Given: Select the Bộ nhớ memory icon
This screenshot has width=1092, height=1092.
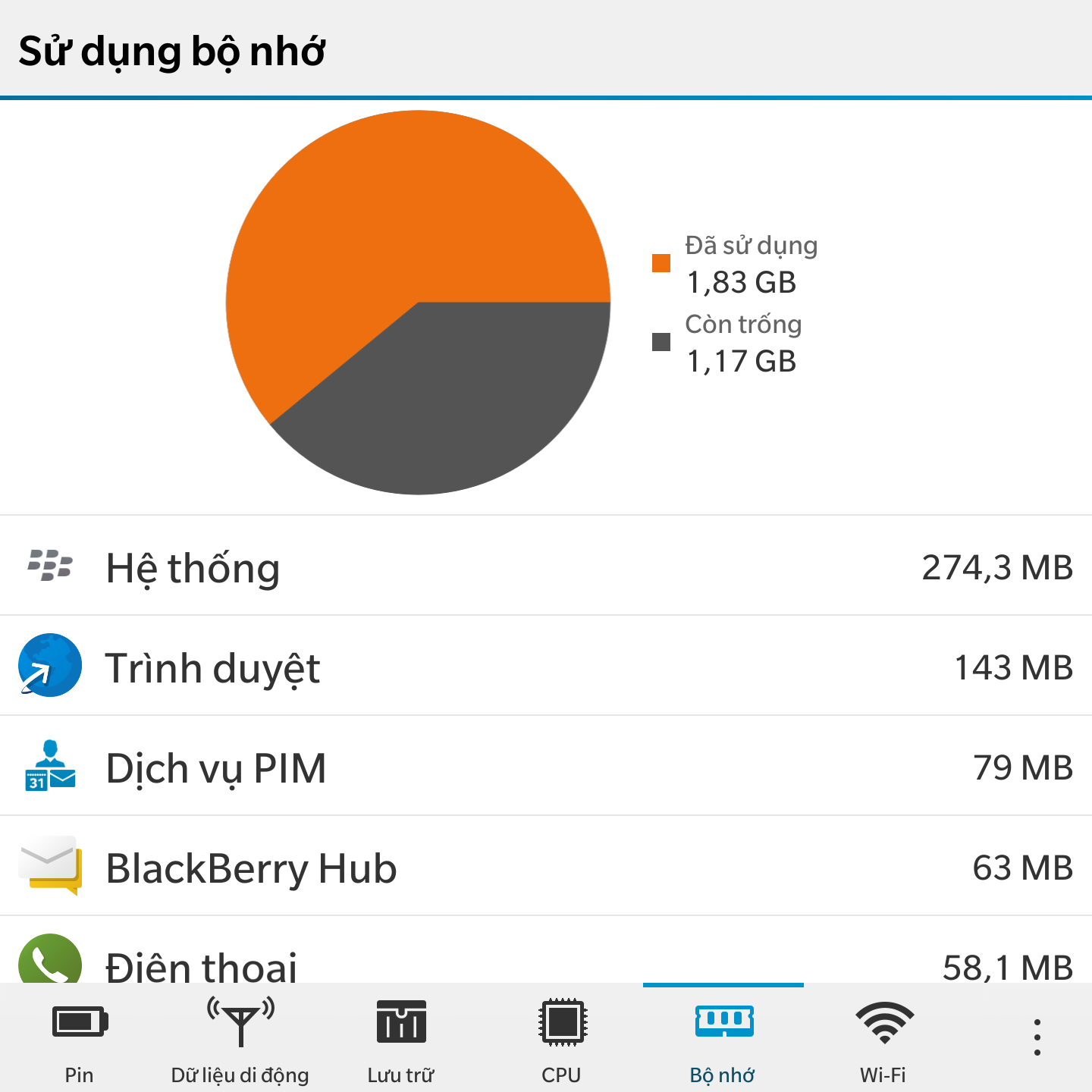Looking at the screenshot, I should (x=724, y=1021).
